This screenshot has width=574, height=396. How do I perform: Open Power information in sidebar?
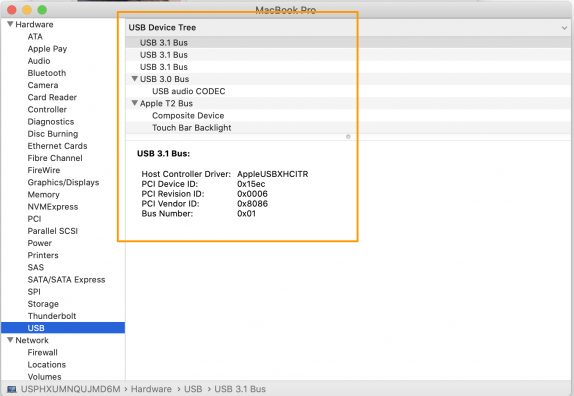click(40, 243)
